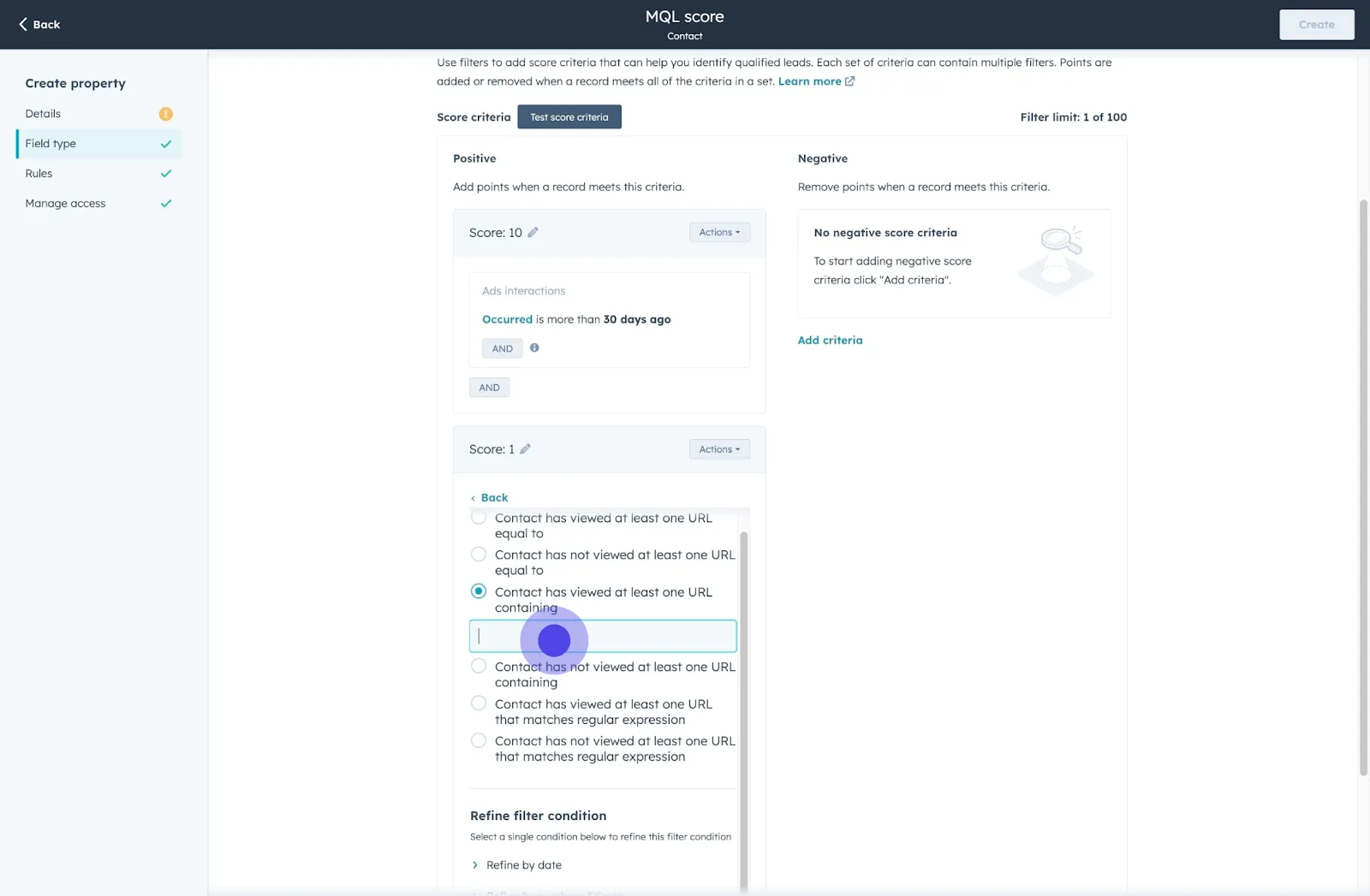This screenshot has width=1370, height=896.
Task: Click the page vertical scrollbar
Action: (x=1363, y=488)
